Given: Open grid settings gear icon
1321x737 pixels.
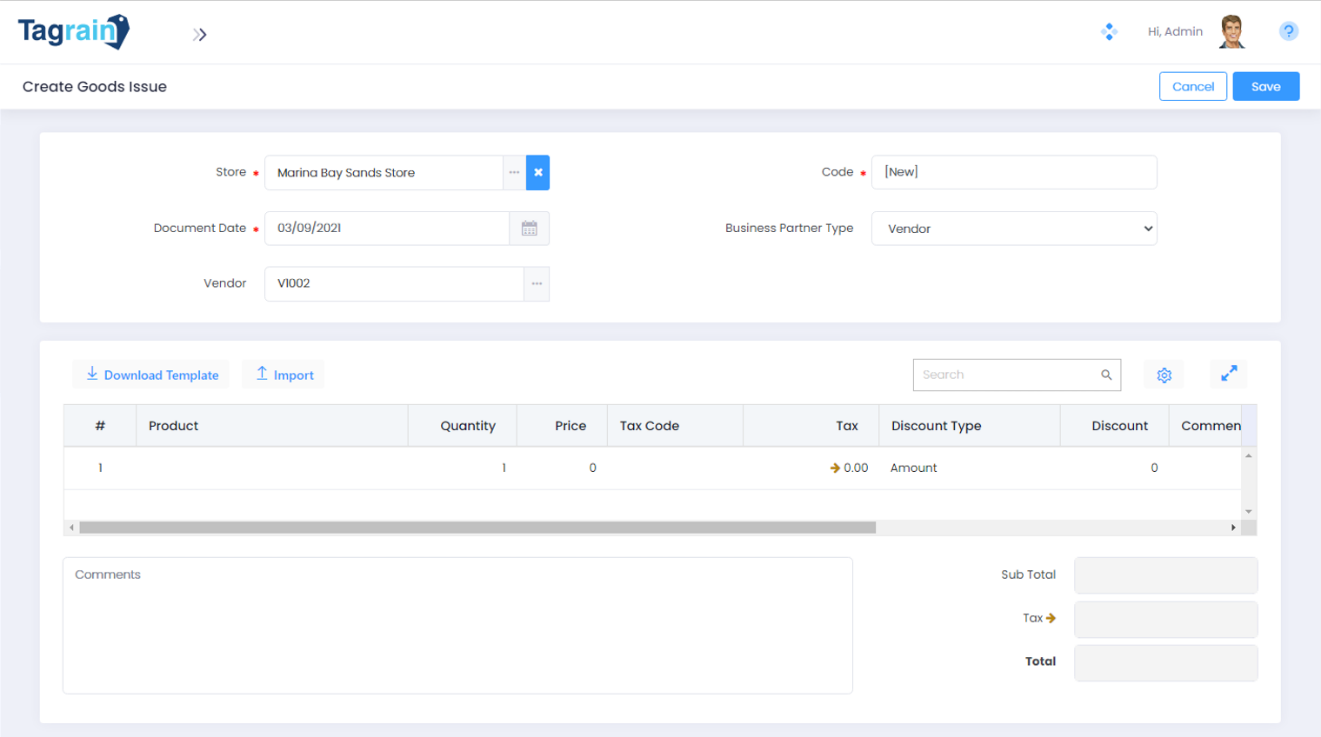Looking at the screenshot, I should point(1164,375).
